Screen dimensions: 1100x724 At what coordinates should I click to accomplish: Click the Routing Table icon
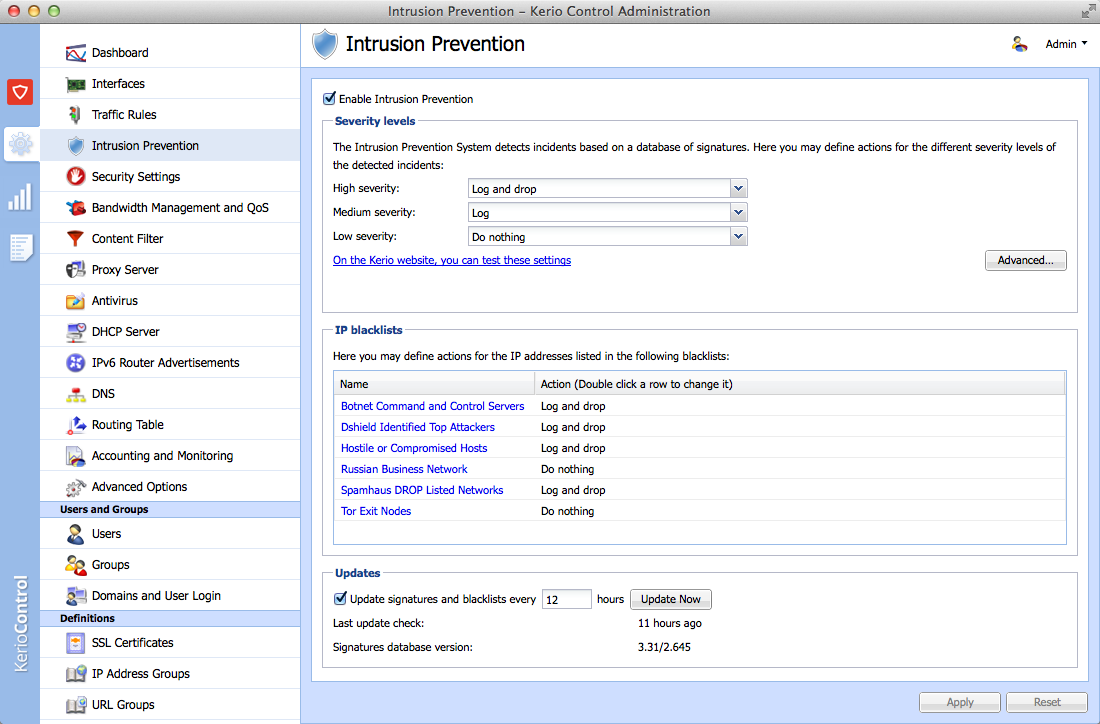75,425
